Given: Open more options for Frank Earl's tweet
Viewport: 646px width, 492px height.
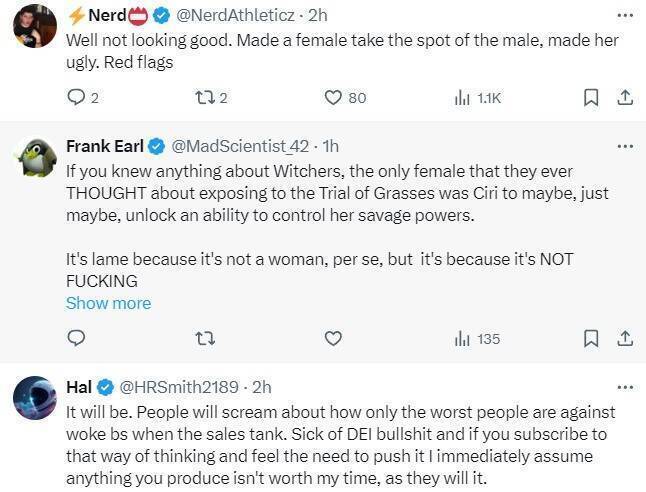Looking at the screenshot, I should pyautogui.click(x=625, y=146).
